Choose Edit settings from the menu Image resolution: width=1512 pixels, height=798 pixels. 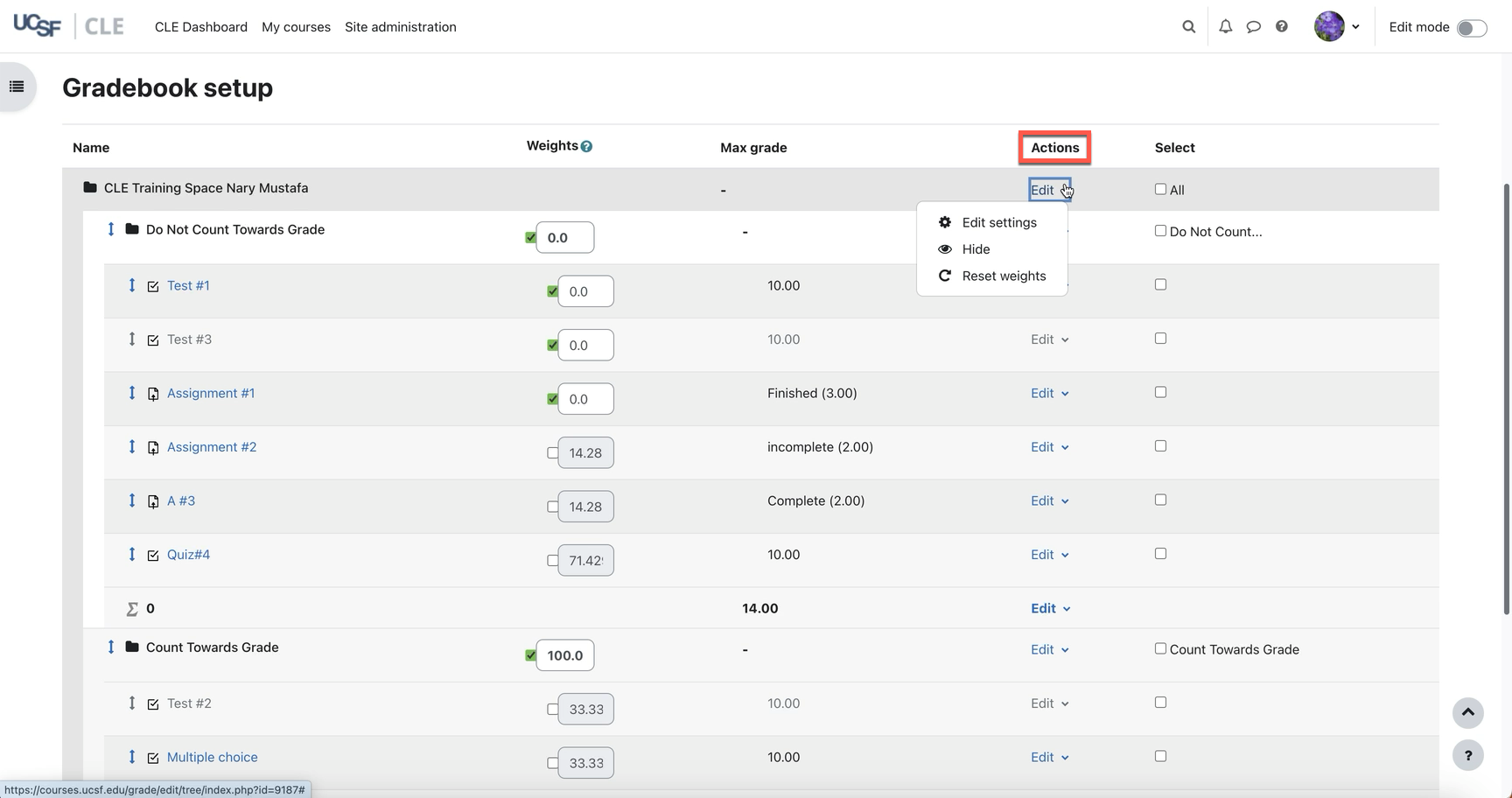(x=992, y=222)
